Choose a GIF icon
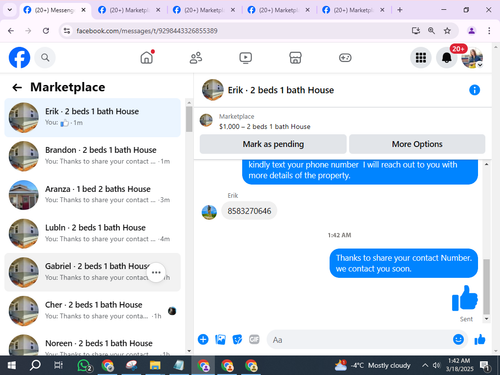 254,340
